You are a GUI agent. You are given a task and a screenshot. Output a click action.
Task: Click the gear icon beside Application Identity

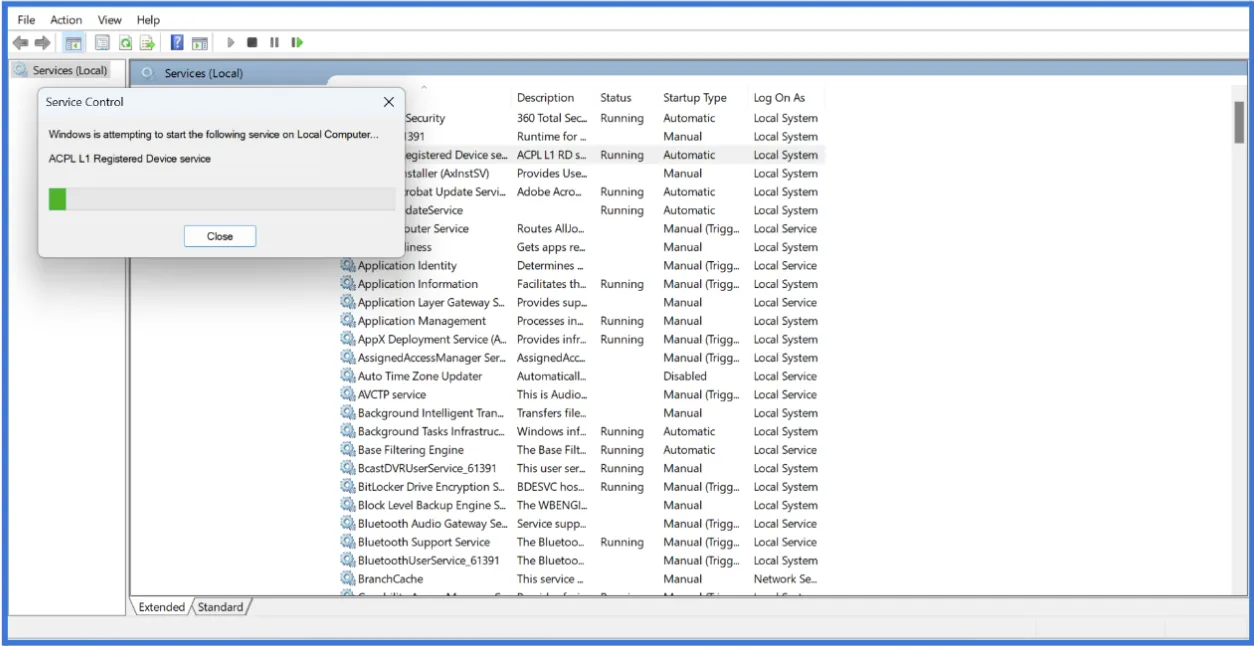(348, 266)
